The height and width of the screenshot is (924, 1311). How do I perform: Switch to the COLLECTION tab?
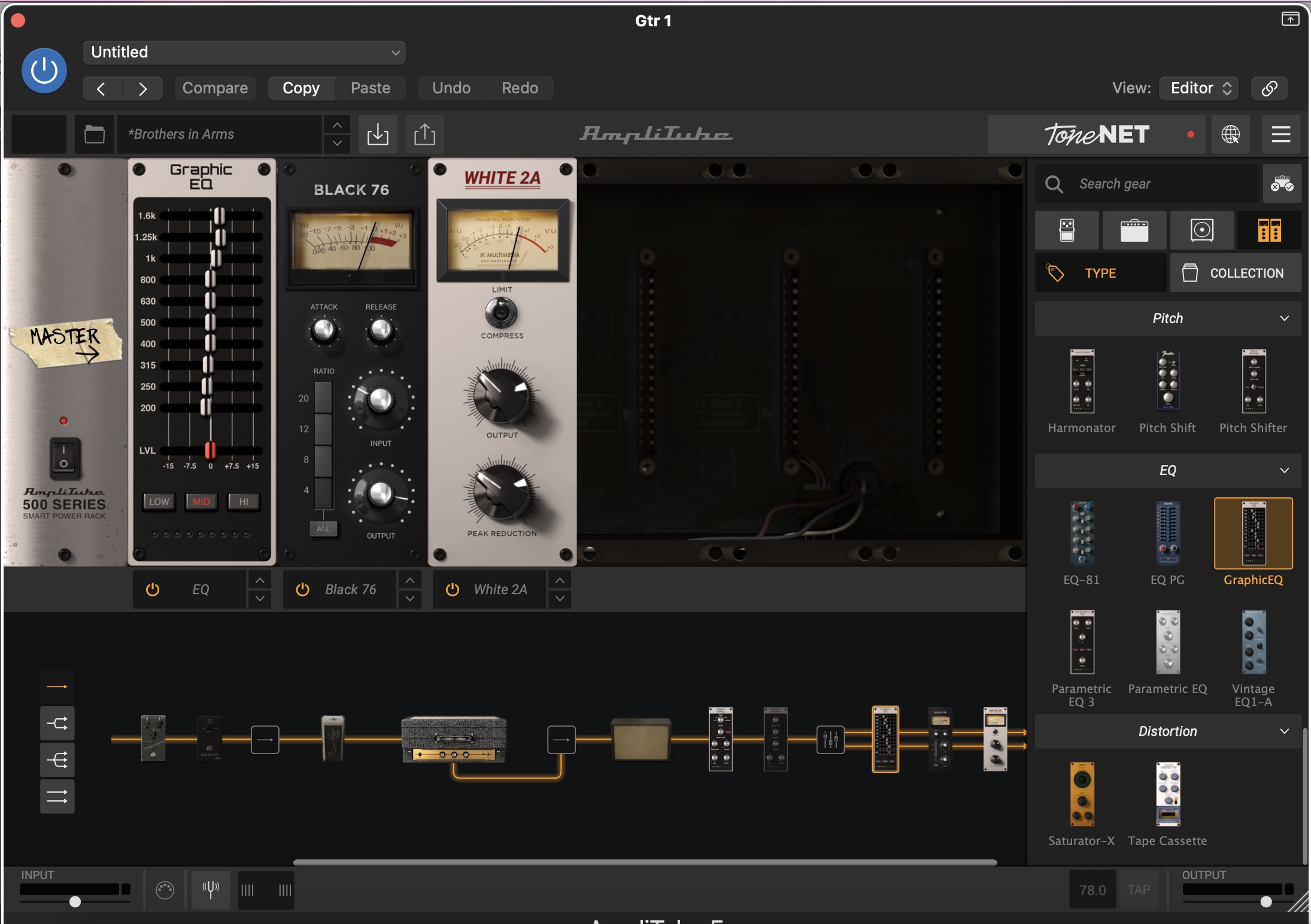[x=1236, y=273]
